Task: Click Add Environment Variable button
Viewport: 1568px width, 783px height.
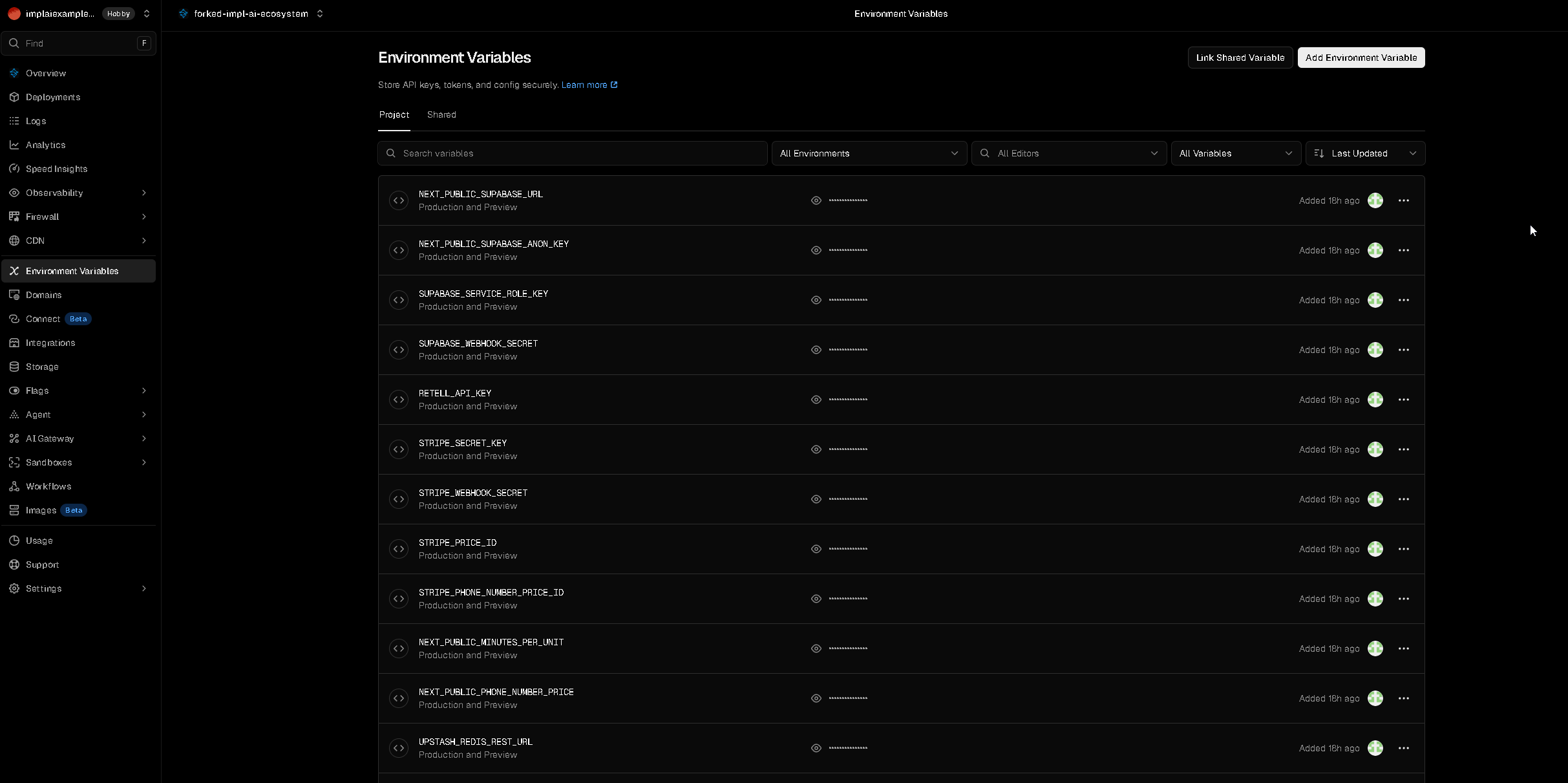Action: pos(1361,58)
